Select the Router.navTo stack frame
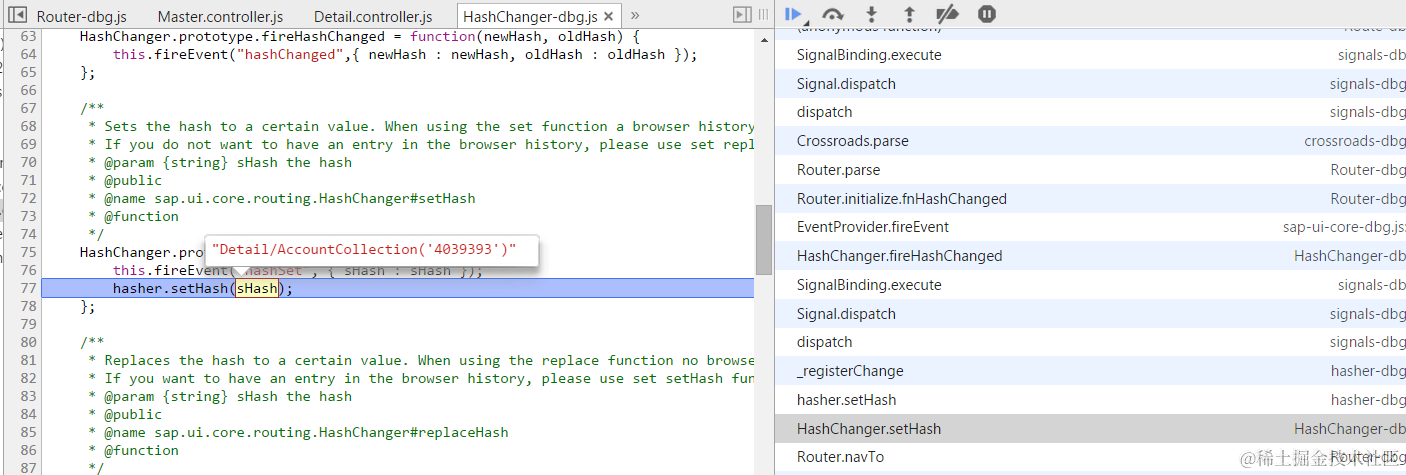This screenshot has height=475, width=1406. click(x=1090, y=457)
